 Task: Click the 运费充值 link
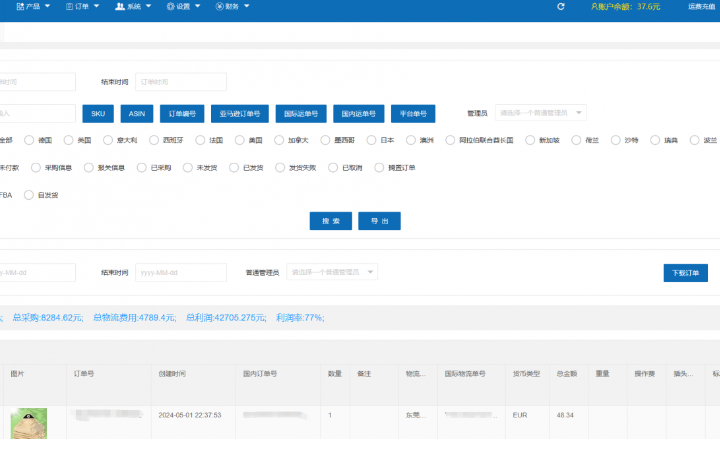click(702, 6)
